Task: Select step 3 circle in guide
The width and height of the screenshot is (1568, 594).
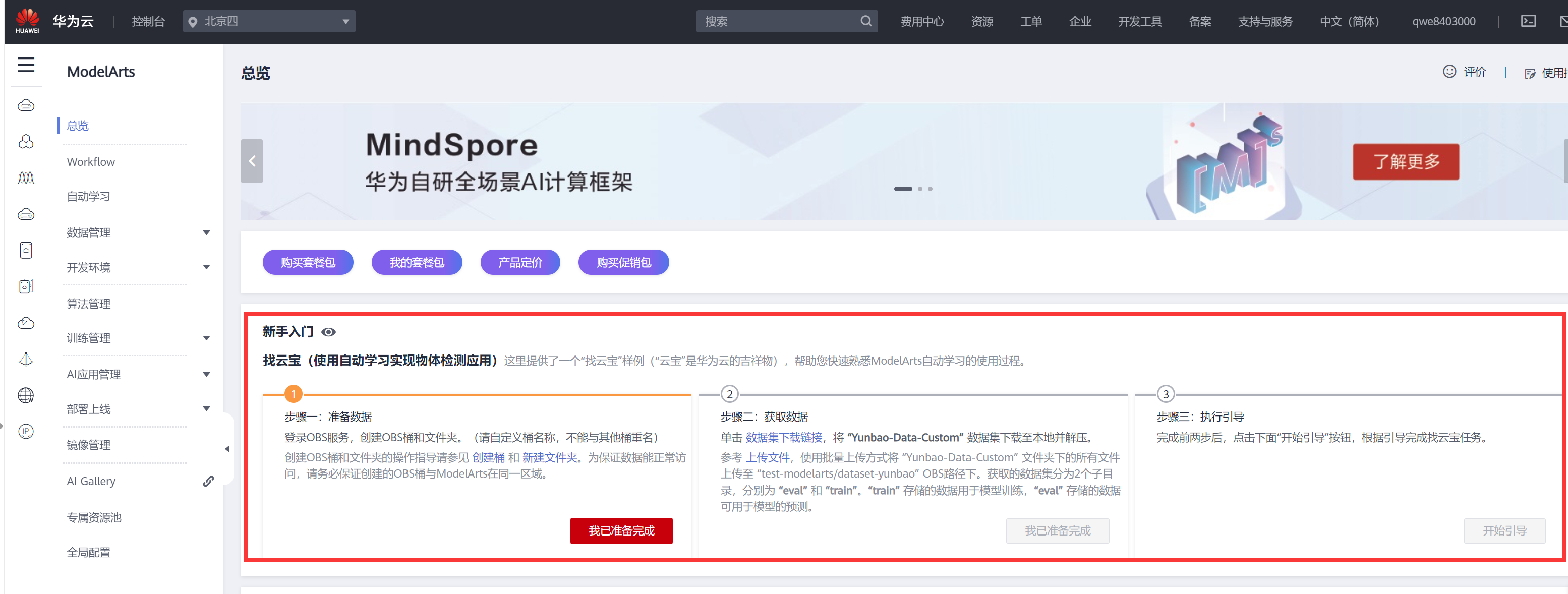Action: point(1165,394)
